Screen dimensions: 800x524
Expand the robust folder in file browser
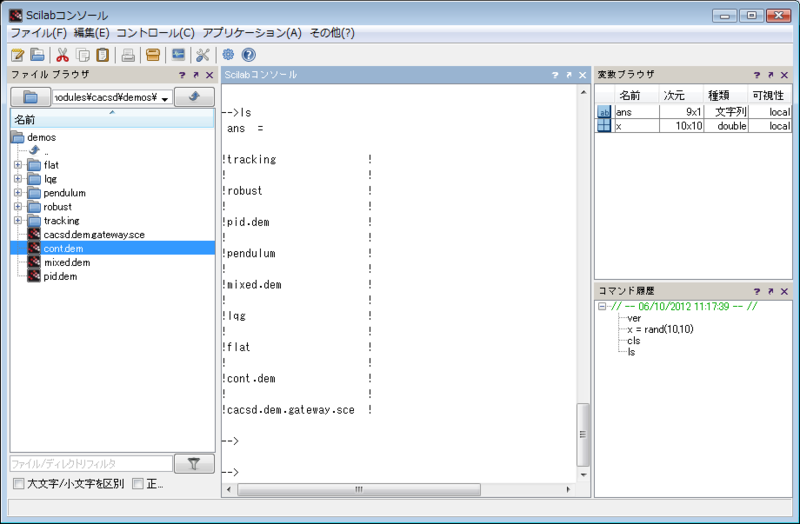click(18, 206)
